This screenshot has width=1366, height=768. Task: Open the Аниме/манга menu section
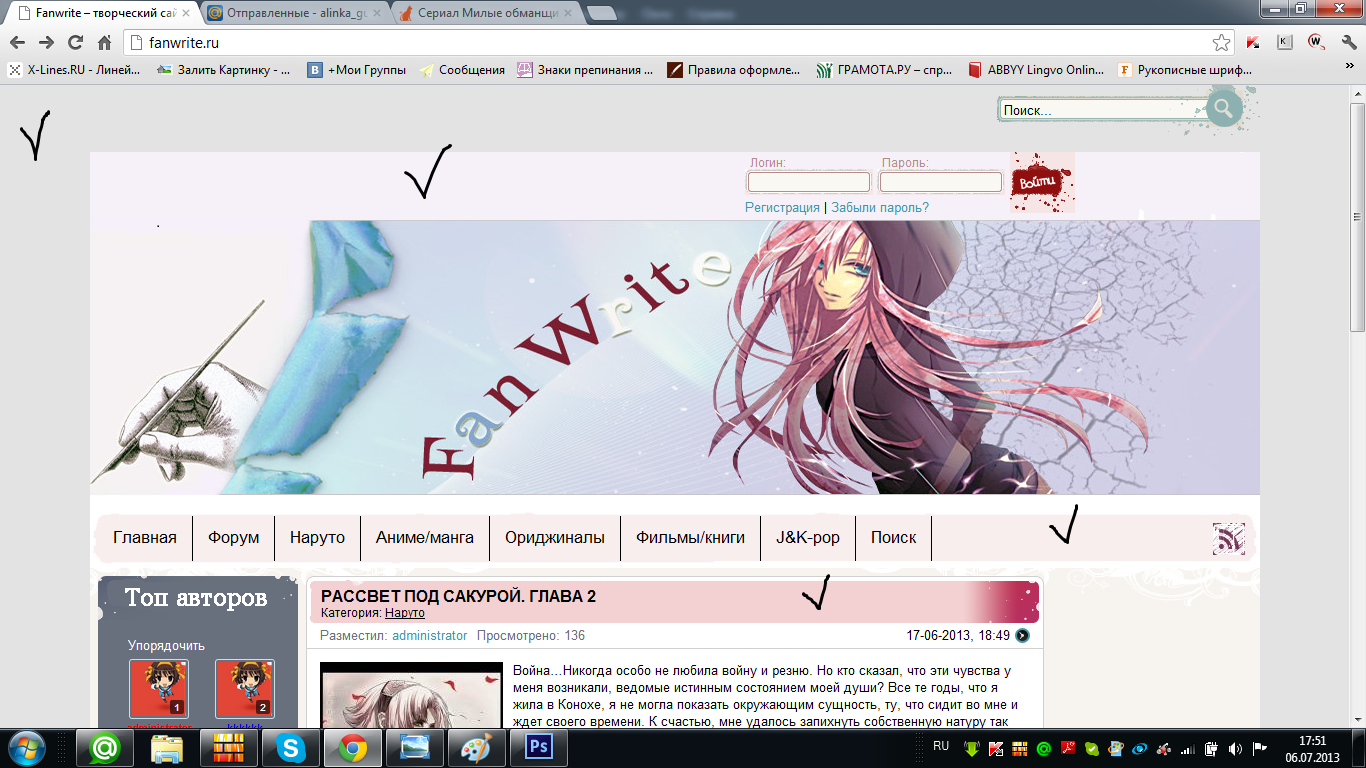point(425,537)
